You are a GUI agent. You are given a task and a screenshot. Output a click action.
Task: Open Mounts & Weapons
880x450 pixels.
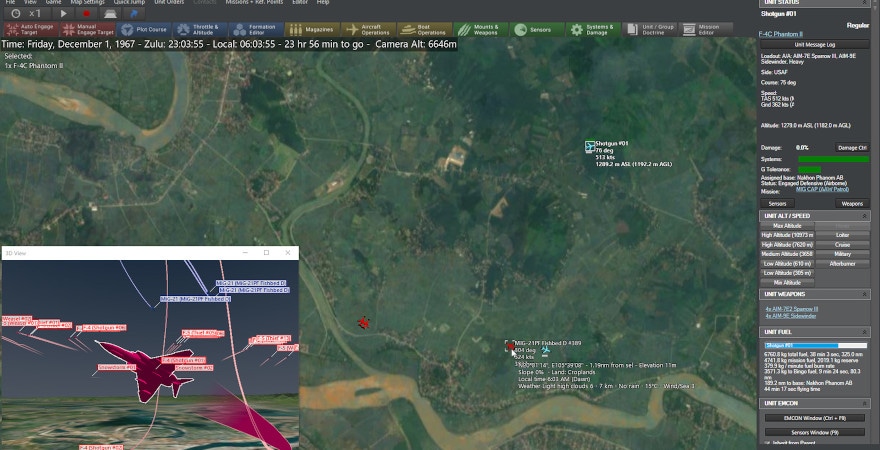(481, 29)
